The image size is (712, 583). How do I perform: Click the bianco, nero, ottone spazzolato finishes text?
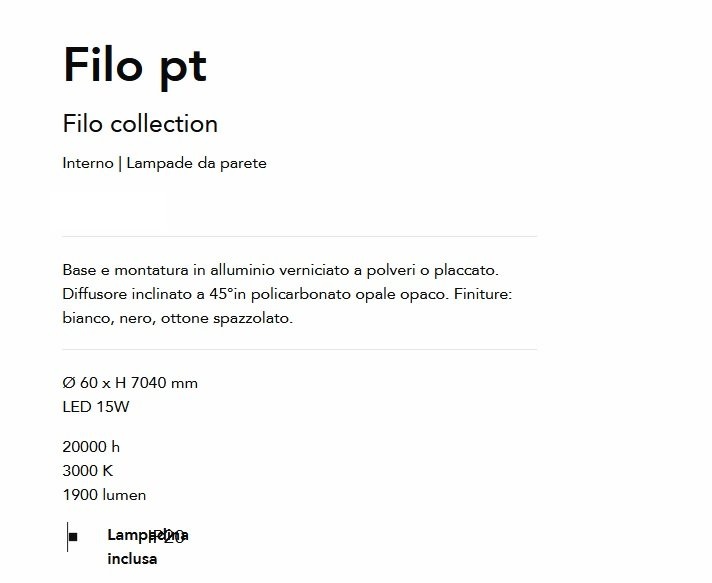178,318
